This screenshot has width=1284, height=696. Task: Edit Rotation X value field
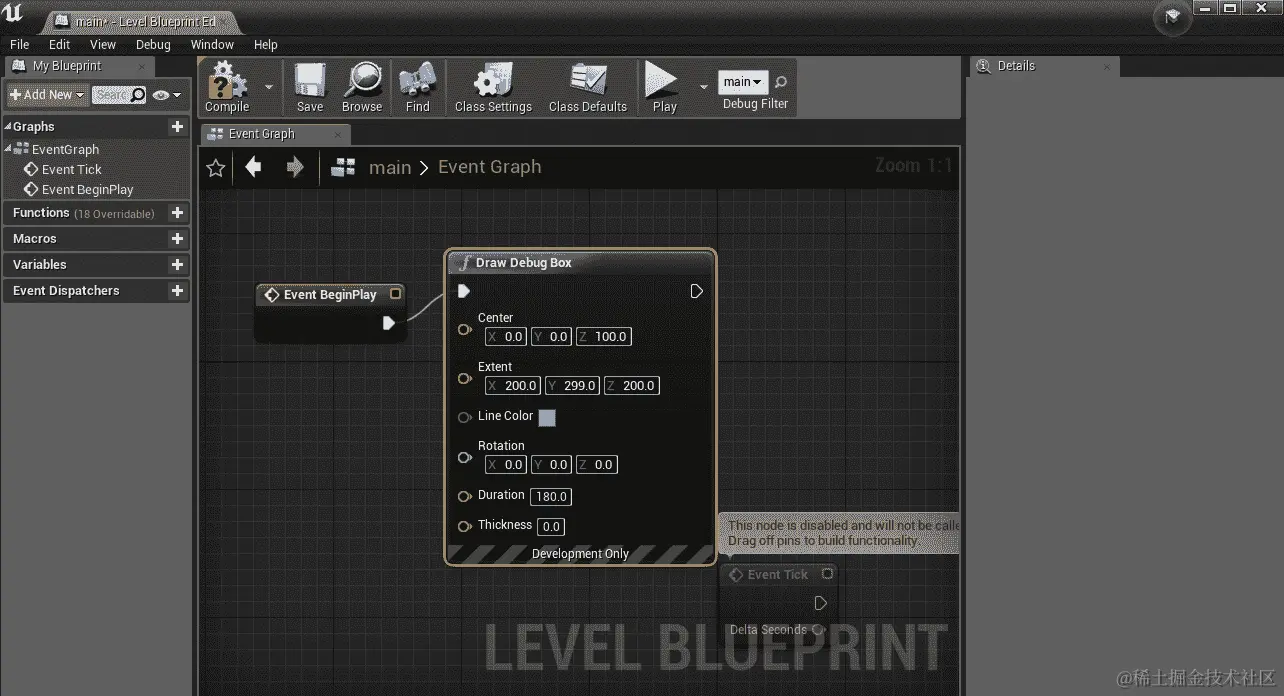(506, 465)
